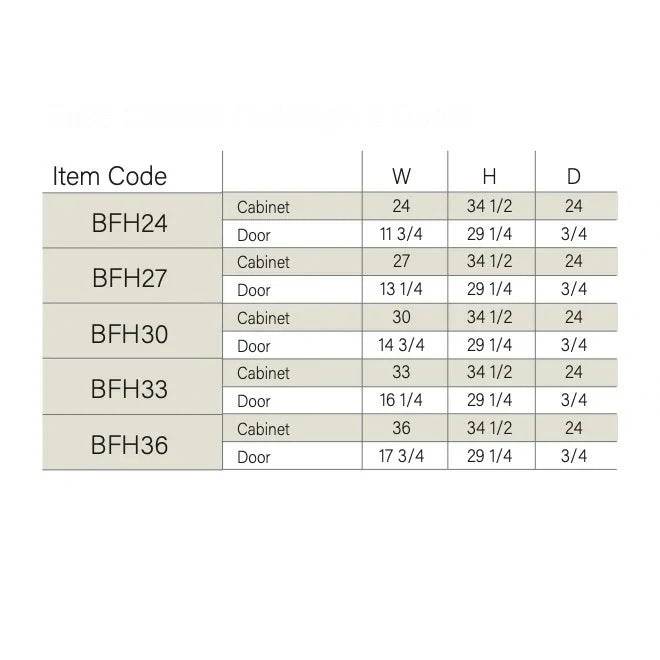Click the 13 1/4 door width value
The height and width of the screenshot is (660, 660).
tap(402, 291)
